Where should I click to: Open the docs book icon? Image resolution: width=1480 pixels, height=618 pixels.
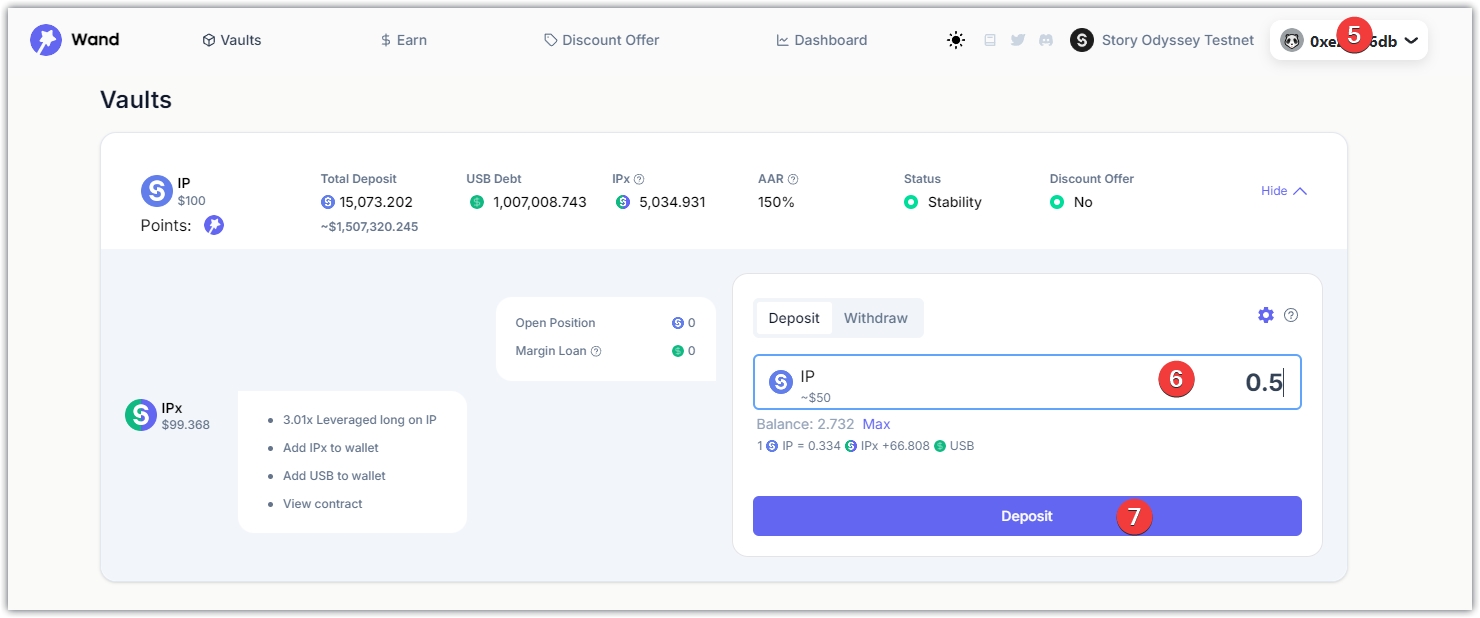coord(990,41)
